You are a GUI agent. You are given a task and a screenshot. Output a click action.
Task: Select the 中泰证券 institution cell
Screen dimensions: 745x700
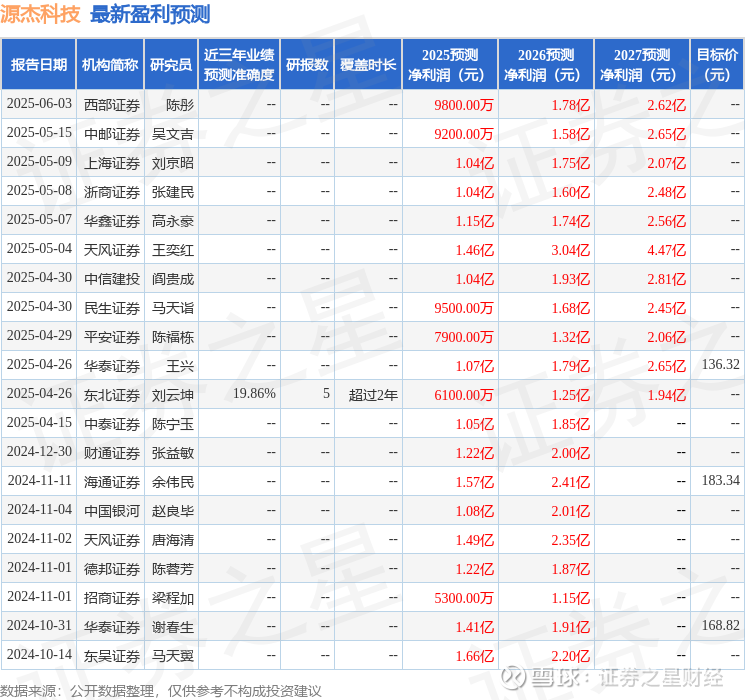112,424
